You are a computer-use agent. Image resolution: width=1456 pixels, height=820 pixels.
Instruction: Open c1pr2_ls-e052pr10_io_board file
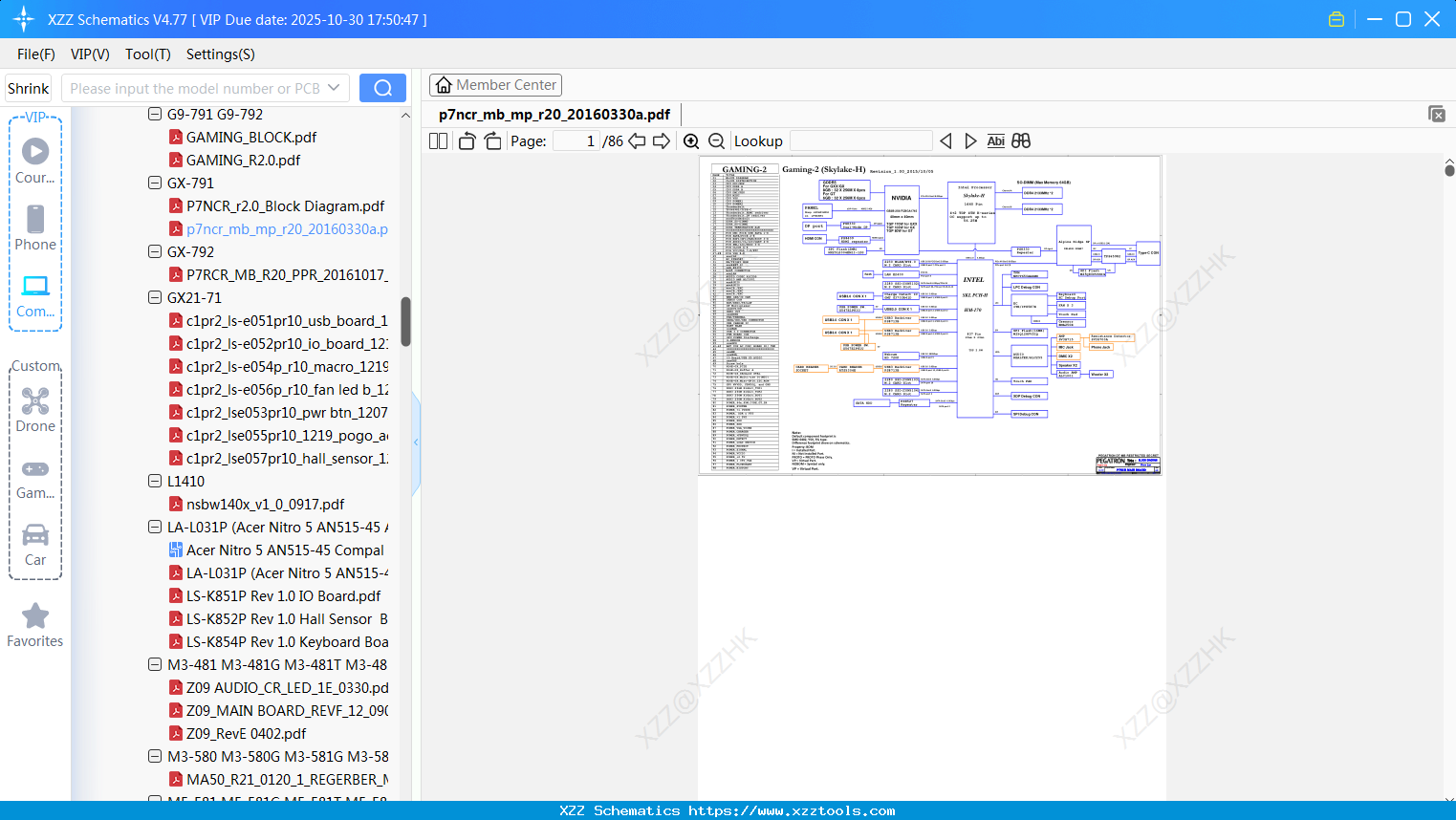pos(287,343)
